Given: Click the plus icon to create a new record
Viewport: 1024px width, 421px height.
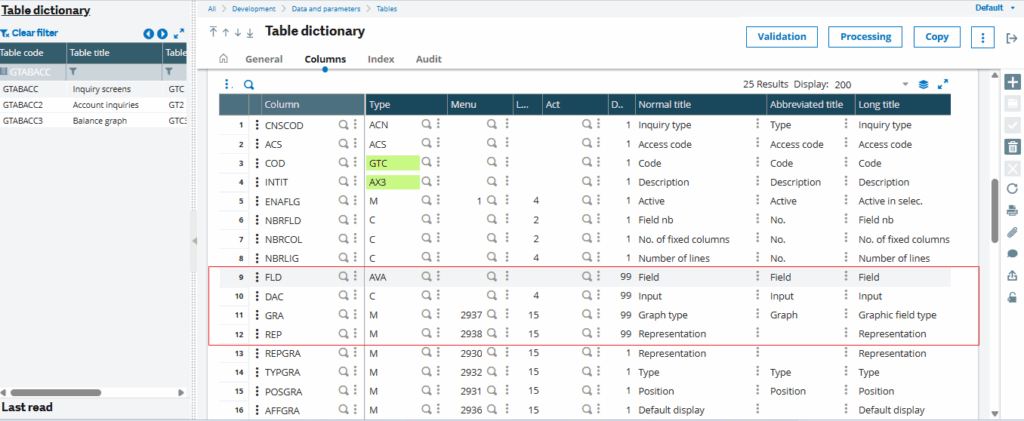Looking at the screenshot, I should (x=1012, y=82).
